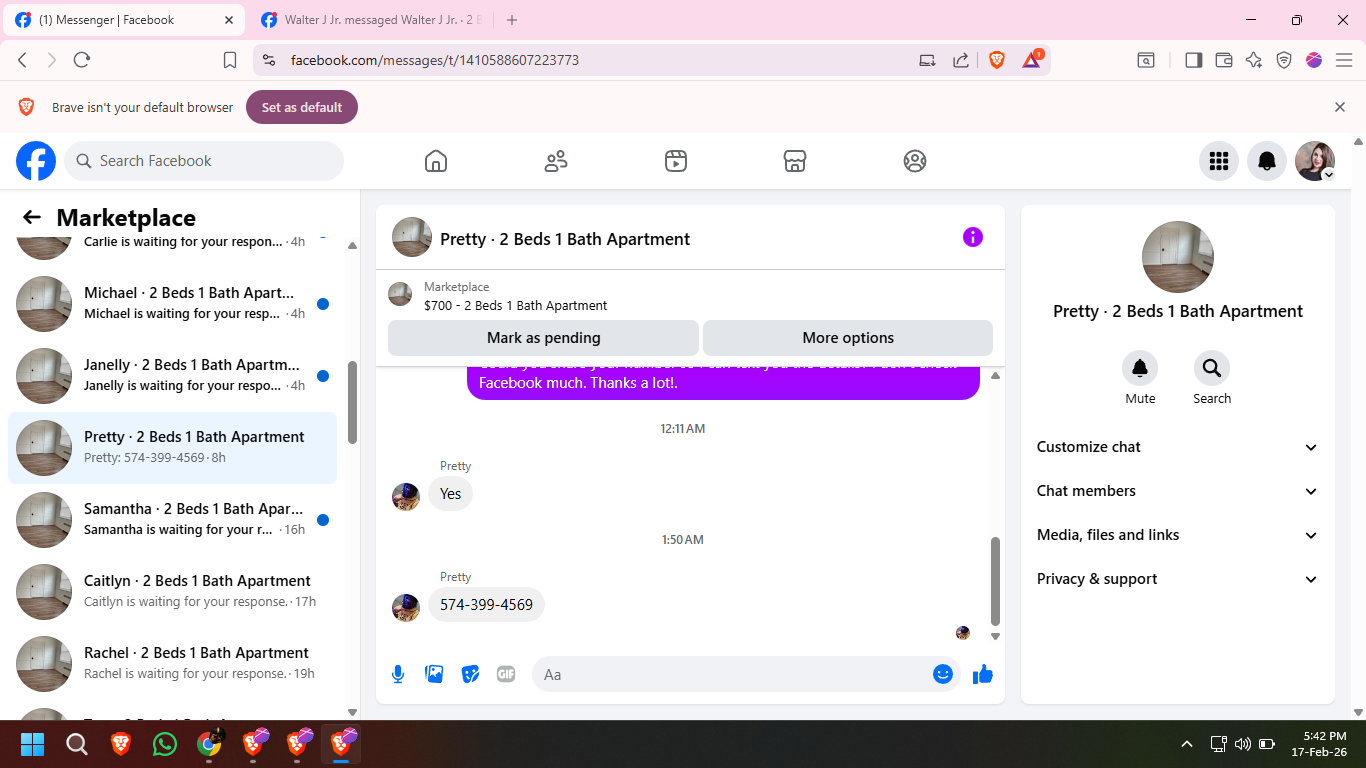Open the apartment thumbnail in right panel

[1178, 257]
